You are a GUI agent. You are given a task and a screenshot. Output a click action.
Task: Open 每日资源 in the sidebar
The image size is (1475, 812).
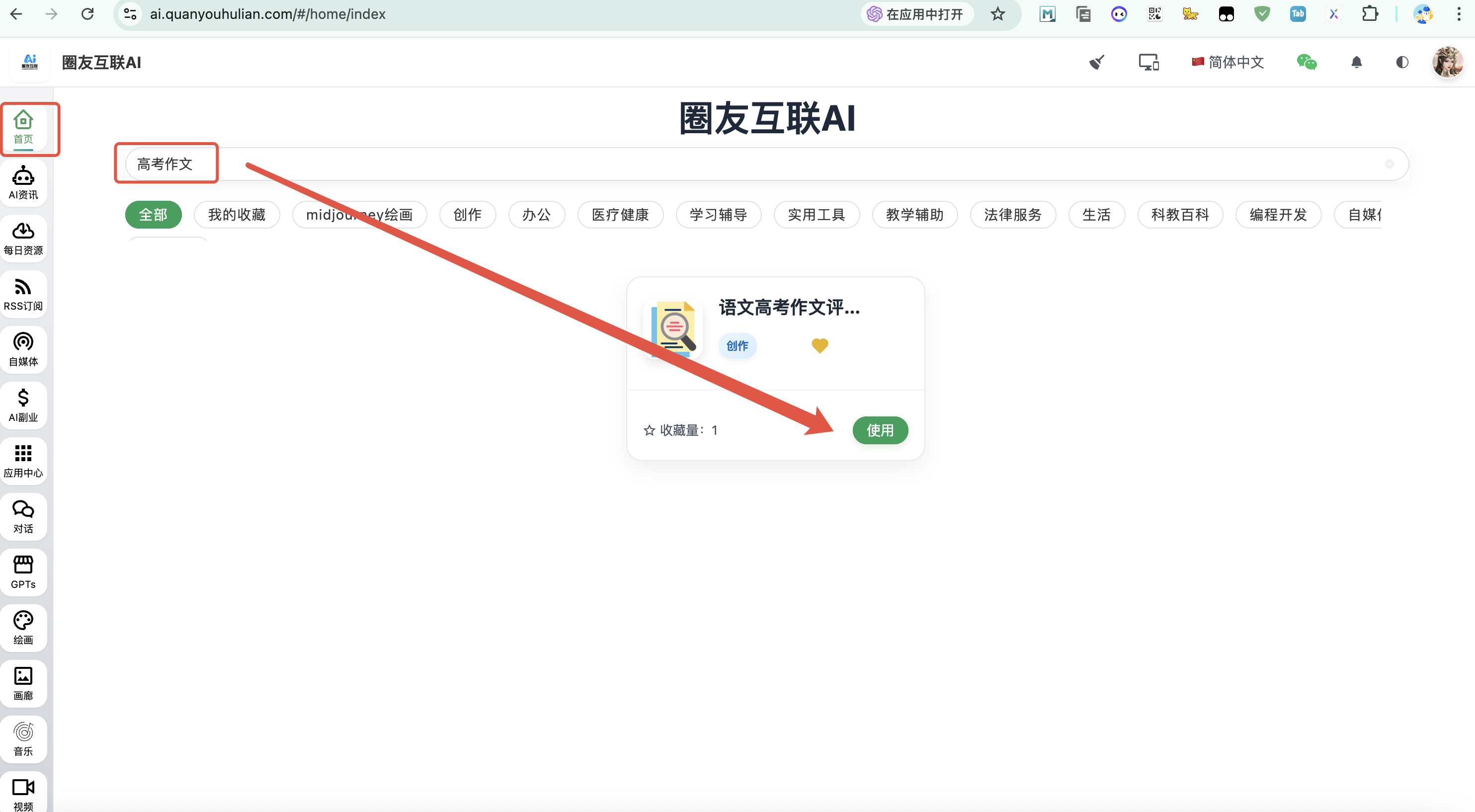(23, 238)
